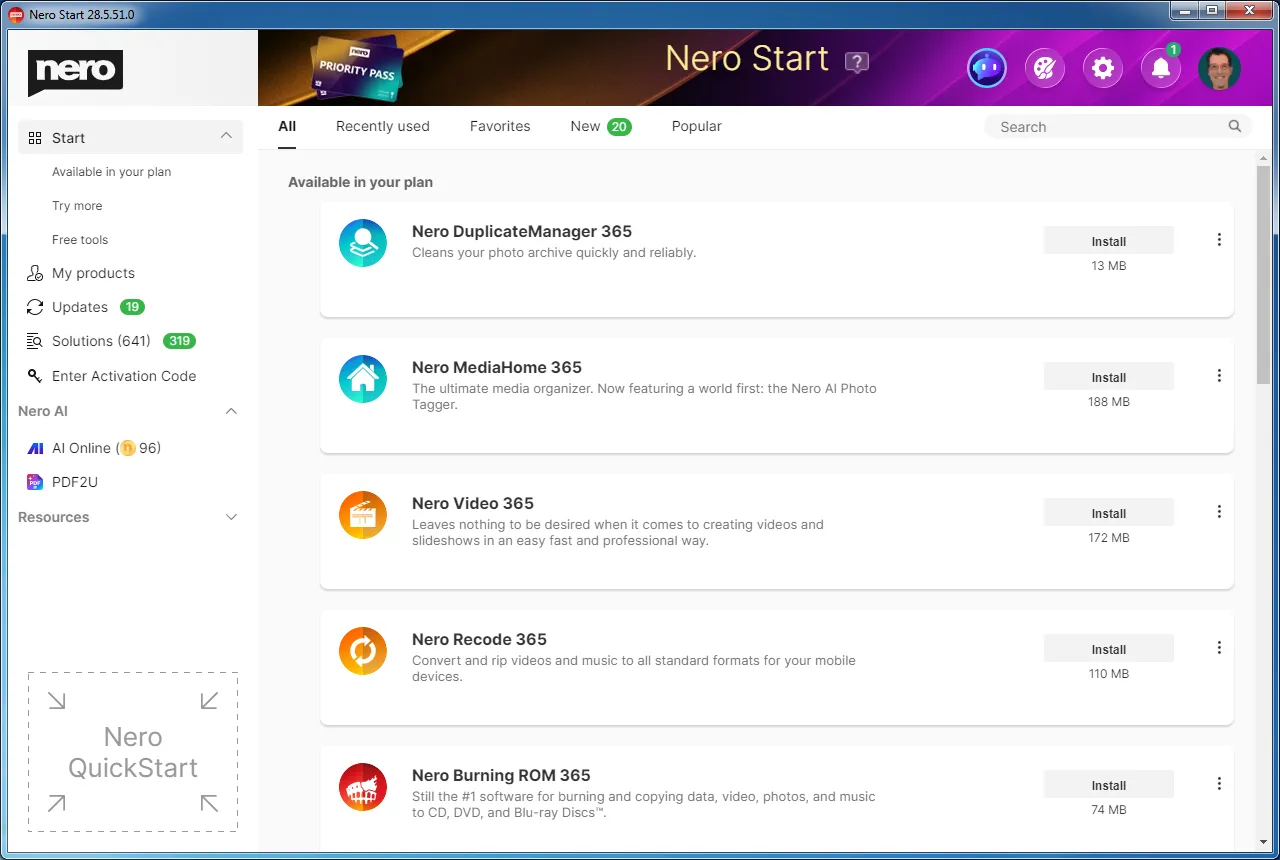Image resolution: width=1280 pixels, height=860 pixels.
Task: Expand the Resources section
Action: pyautogui.click(x=231, y=517)
